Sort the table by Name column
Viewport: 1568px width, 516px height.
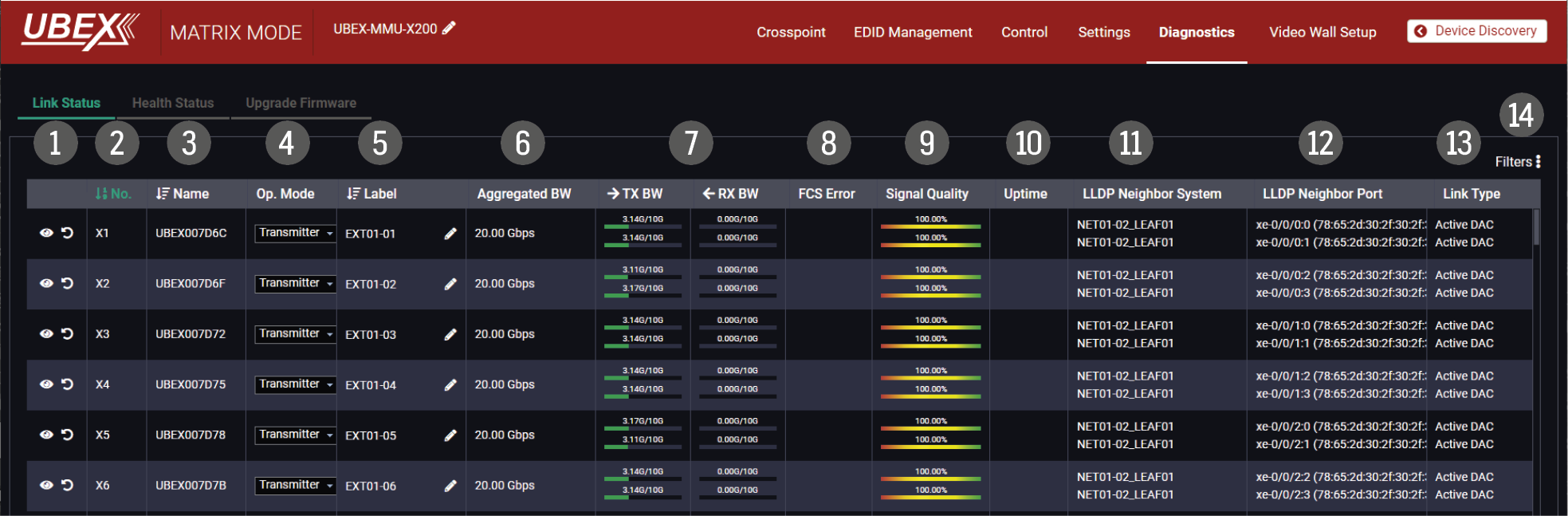click(x=183, y=194)
